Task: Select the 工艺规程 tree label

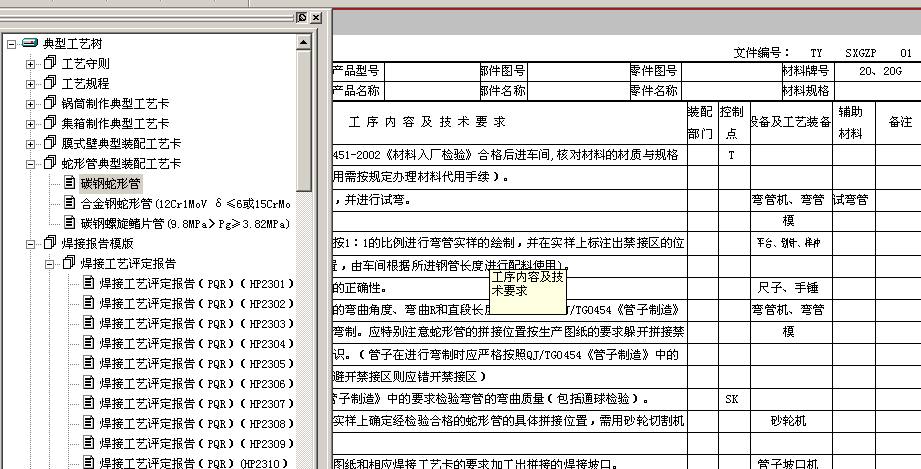Action: 86,84
